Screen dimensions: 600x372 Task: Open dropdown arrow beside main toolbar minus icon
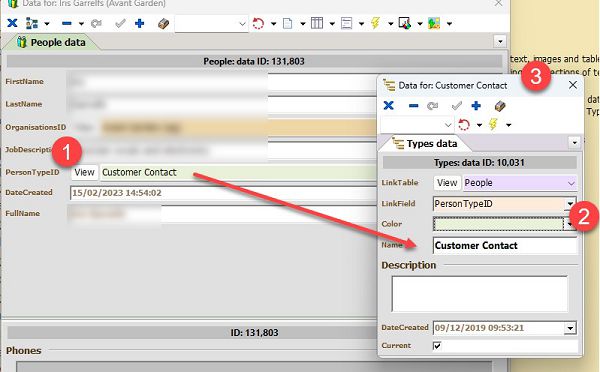tap(81, 24)
